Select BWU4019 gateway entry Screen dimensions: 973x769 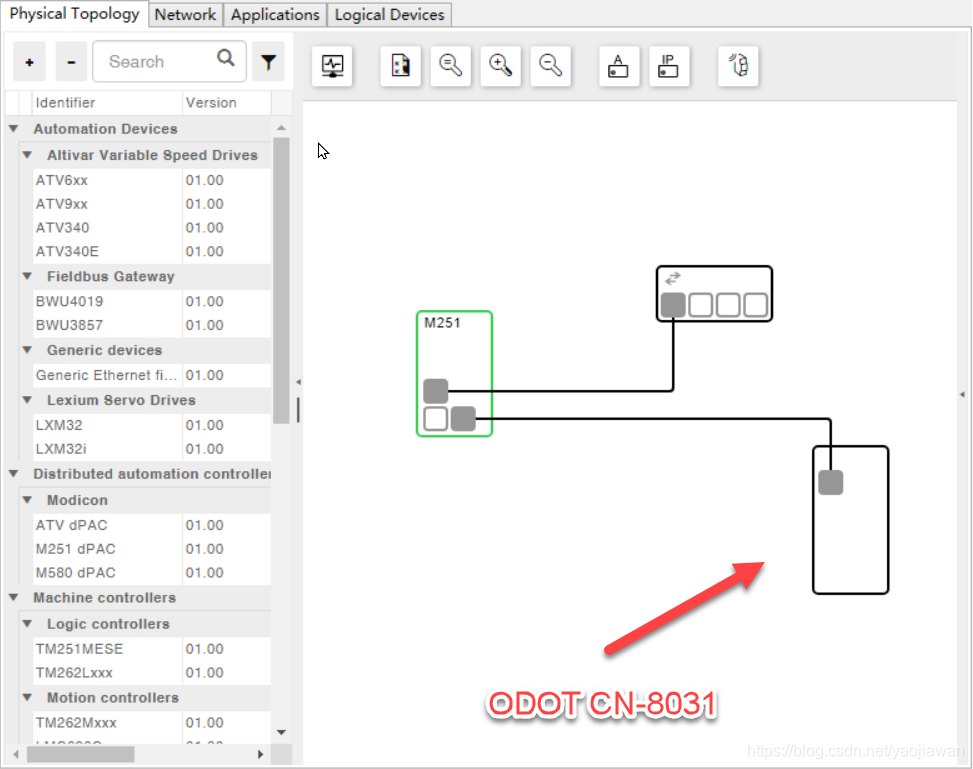click(x=151, y=301)
